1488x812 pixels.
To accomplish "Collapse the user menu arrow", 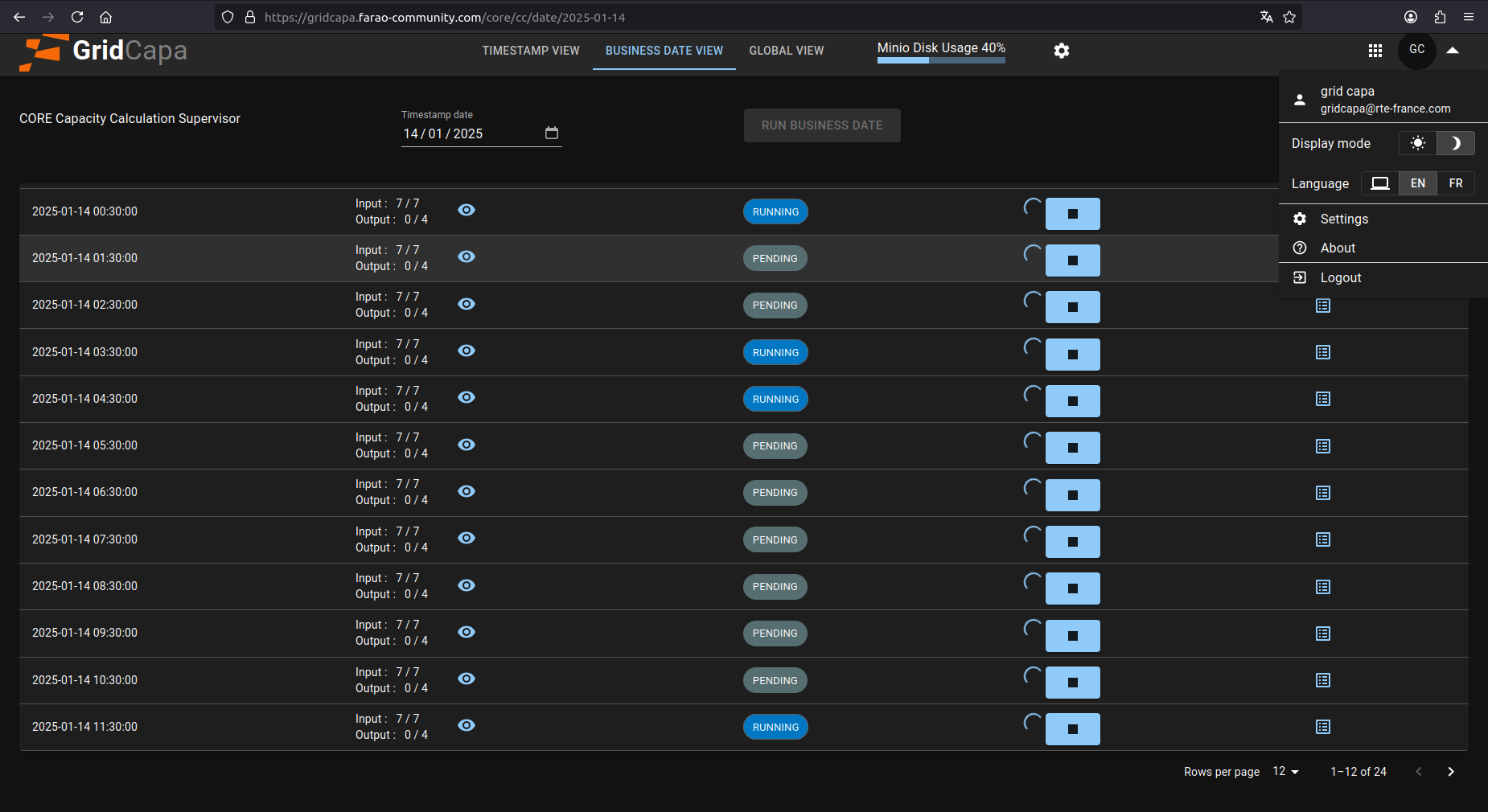I will click(1452, 50).
